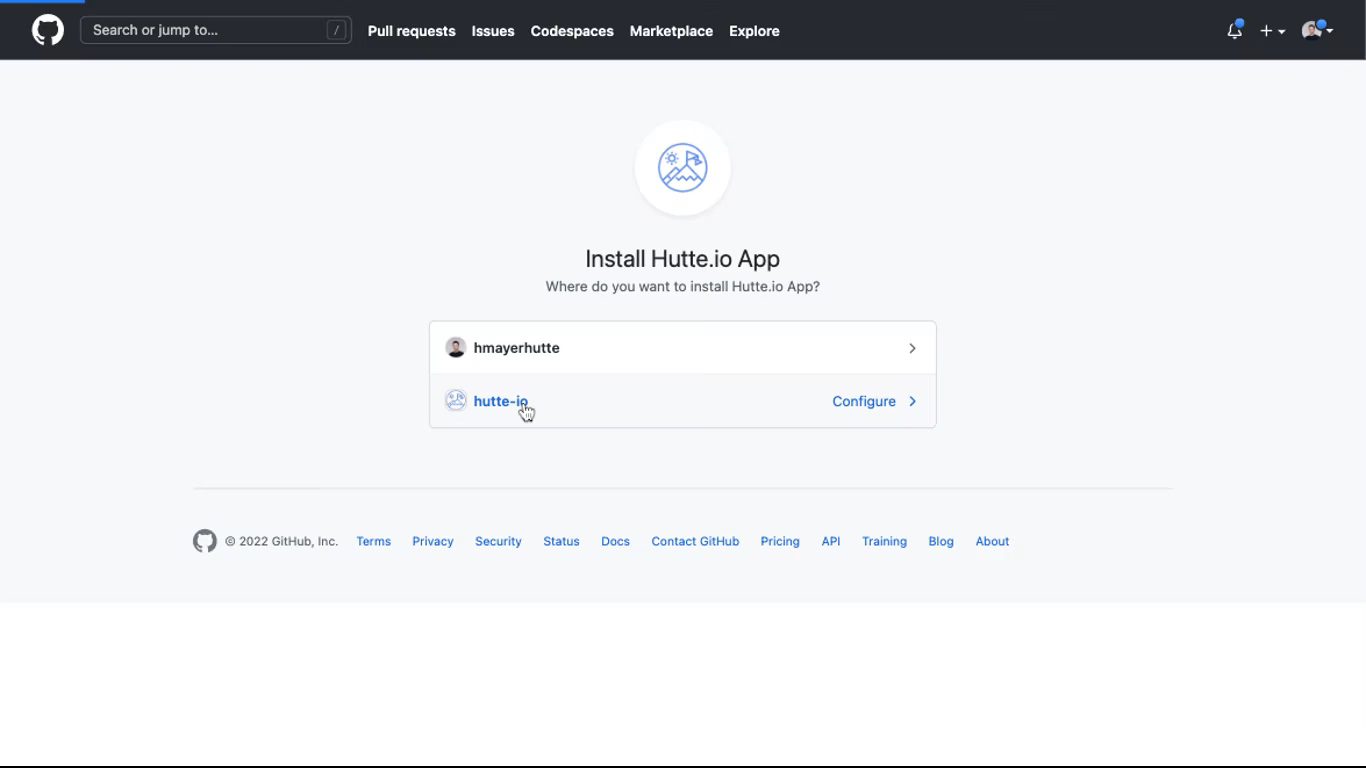The height and width of the screenshot is (768, 1366).
Task: Click chevron on hmayerhutte row
Action: [912, 348]
